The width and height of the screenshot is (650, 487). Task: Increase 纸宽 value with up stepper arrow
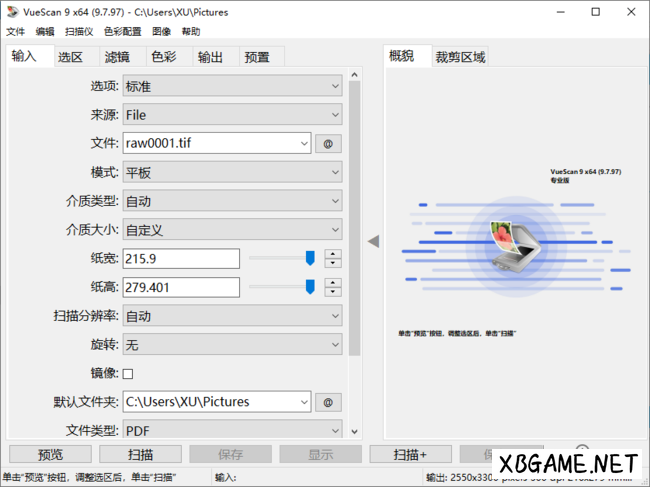[333, 254]
